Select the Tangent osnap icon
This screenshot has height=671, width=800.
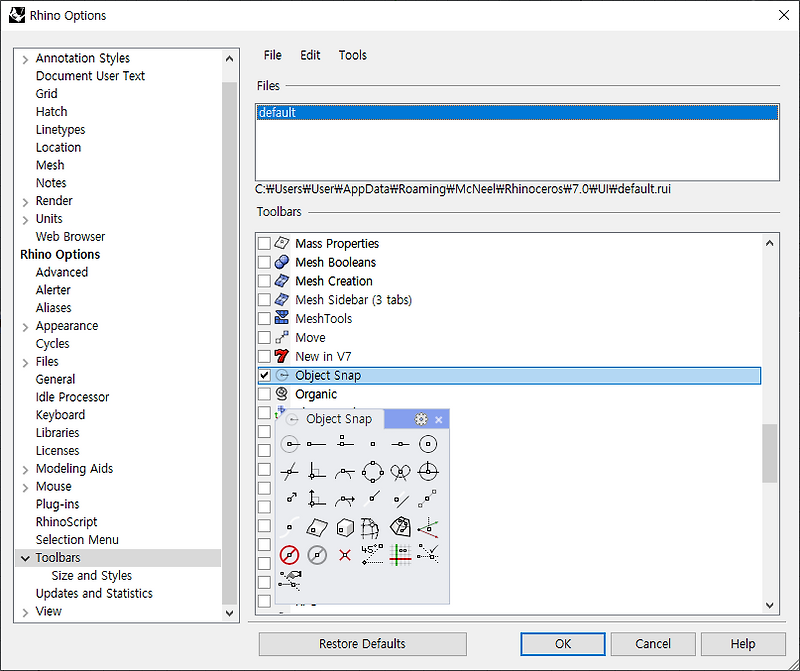(x=345, y=471)
